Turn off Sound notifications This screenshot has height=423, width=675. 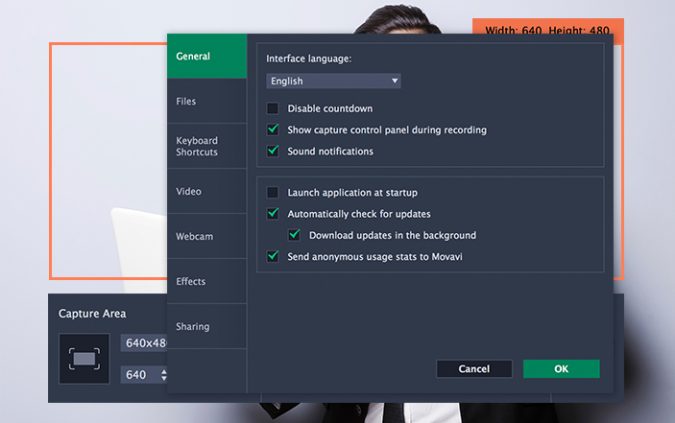272,151
